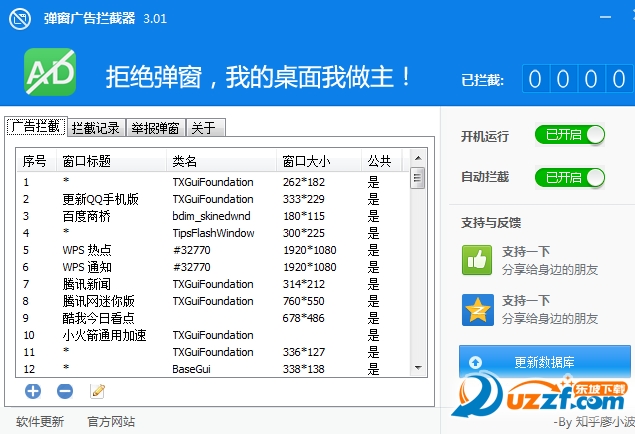635x434 pixels.
Task: Click the 已拦截 blocked counter digits
Action: coord(577,79)
